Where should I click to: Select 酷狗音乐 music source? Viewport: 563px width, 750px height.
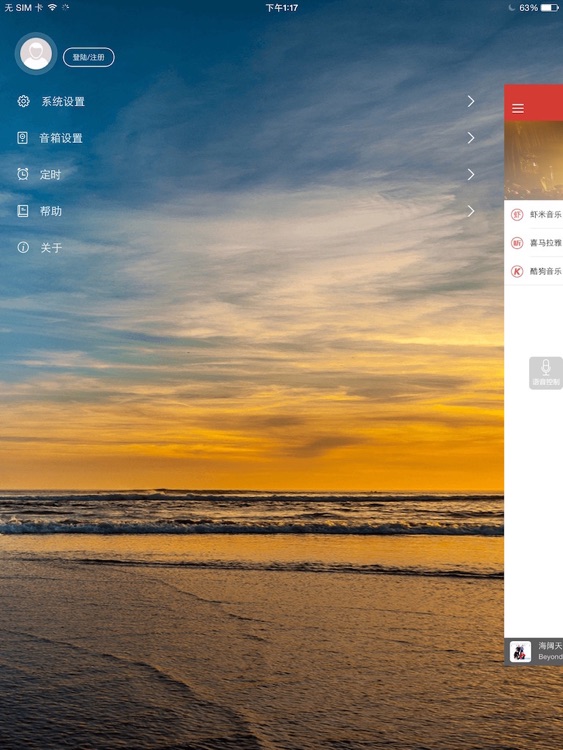pyautogui.click(x=534, y=271)
